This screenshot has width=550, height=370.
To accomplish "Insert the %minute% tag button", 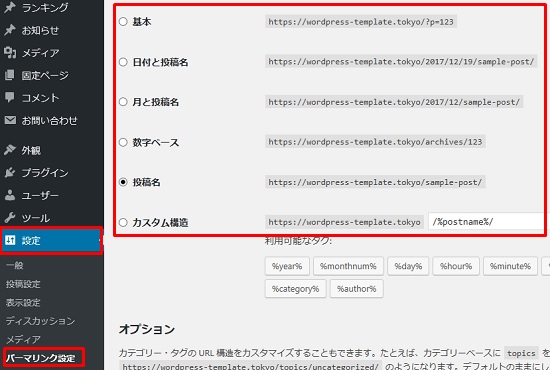I will point(510,266).
